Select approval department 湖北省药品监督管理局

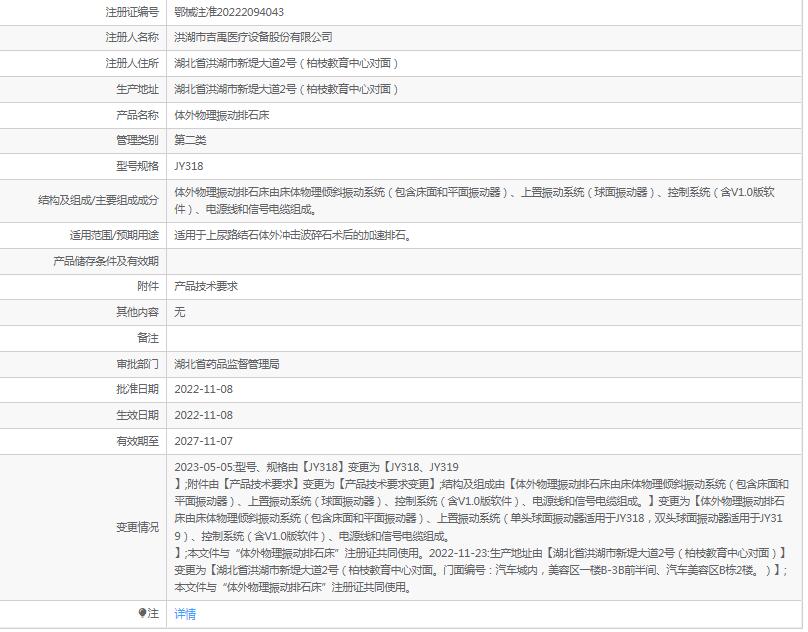tap(227, 364)
